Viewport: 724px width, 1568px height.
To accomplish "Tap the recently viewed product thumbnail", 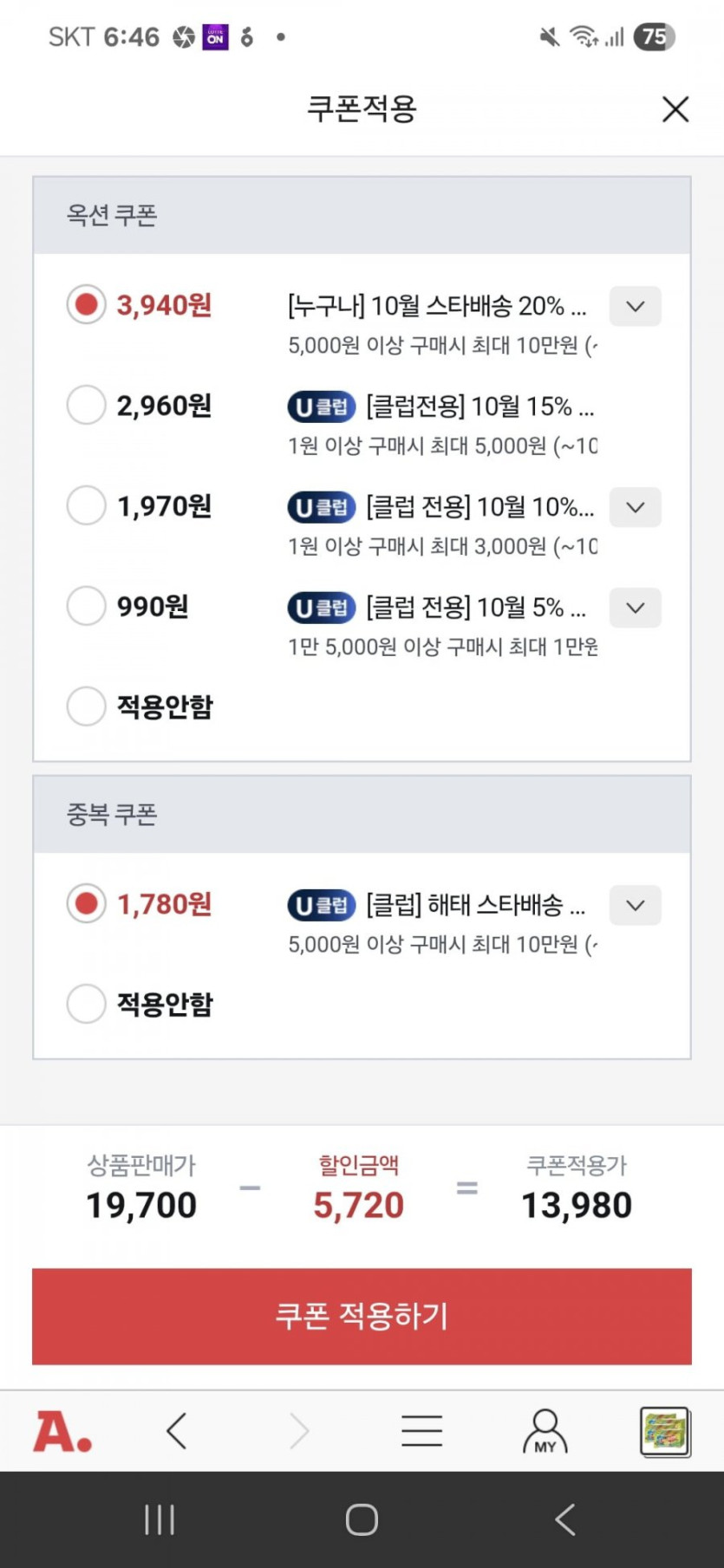I will coord(664,1431).
